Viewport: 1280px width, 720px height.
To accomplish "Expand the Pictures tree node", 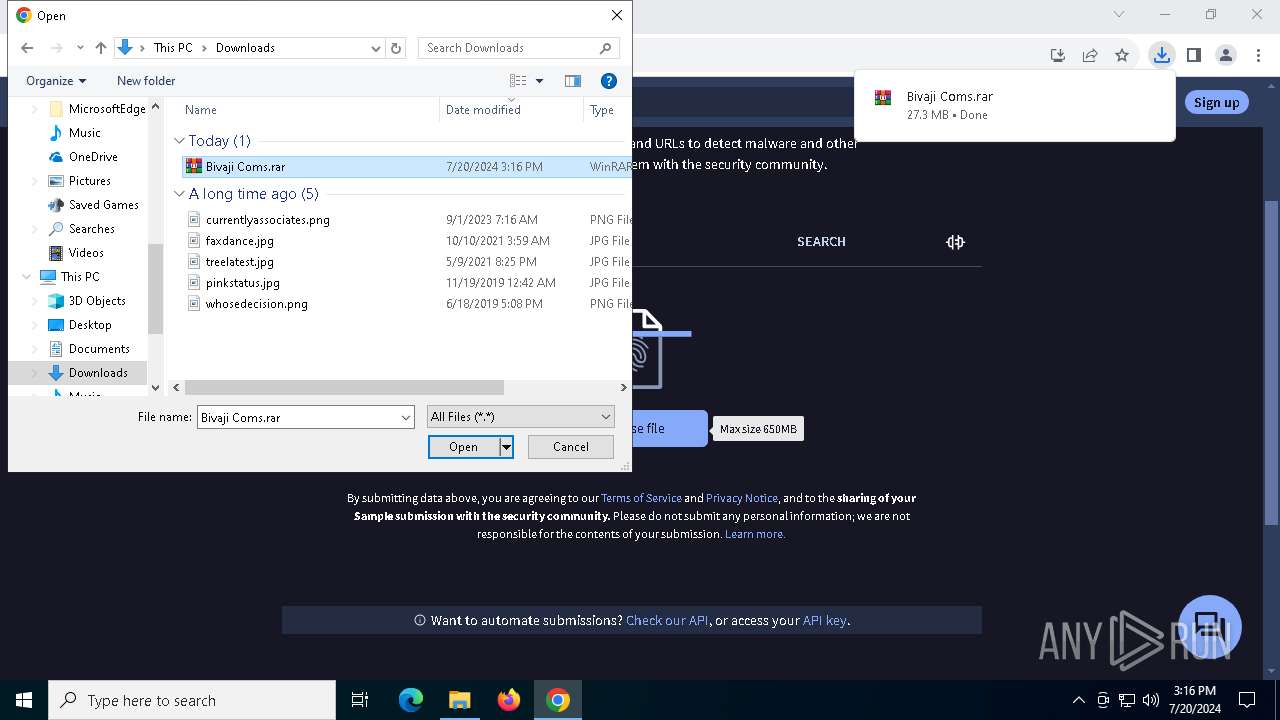I will point(36,181).
